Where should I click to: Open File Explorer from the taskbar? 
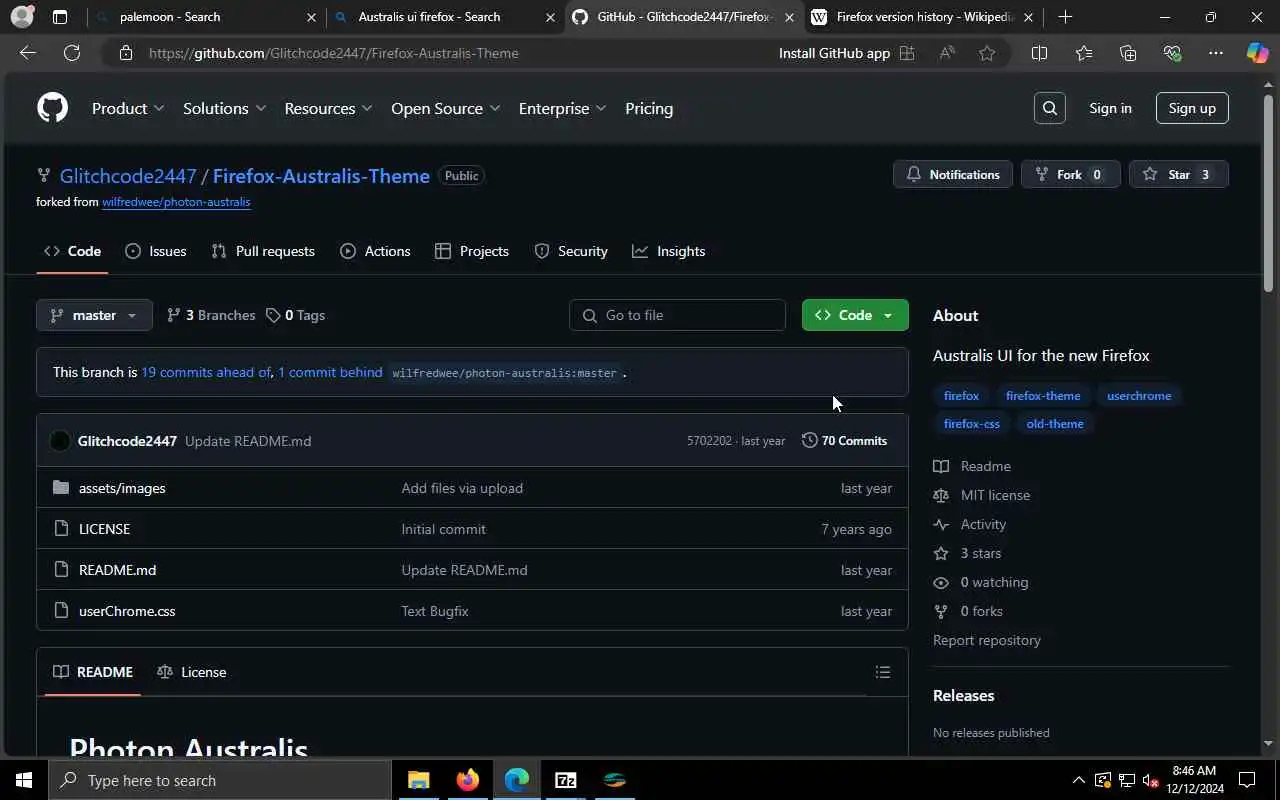pyautogui.click(x=418, y=780)
